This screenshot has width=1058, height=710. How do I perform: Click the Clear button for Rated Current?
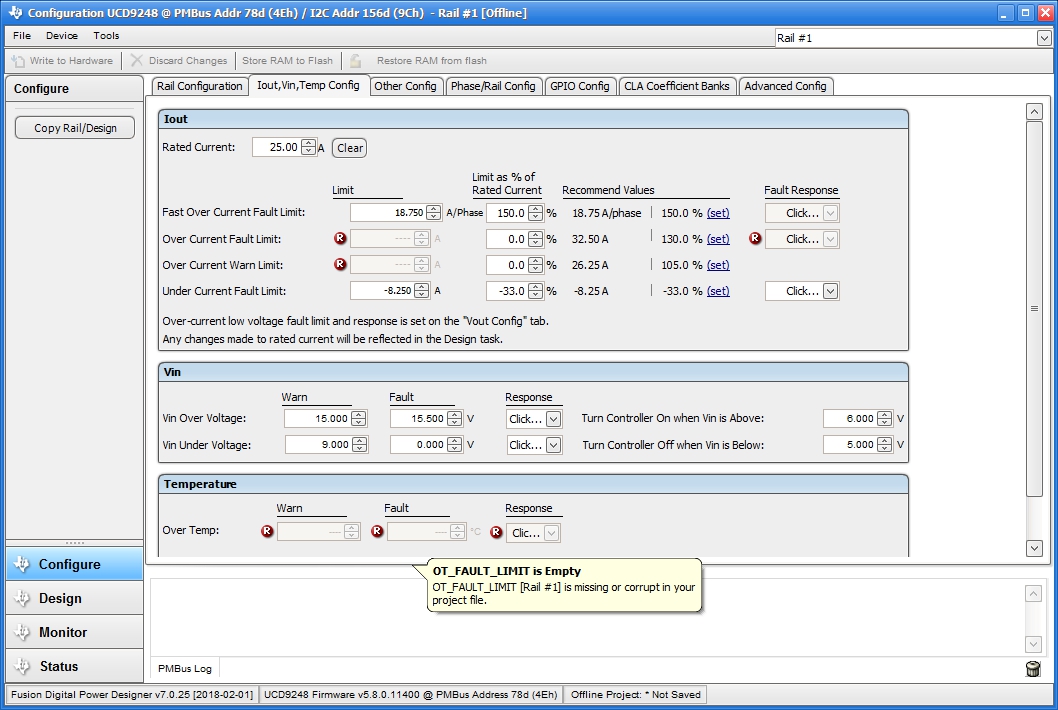click(x=350, y=148)
